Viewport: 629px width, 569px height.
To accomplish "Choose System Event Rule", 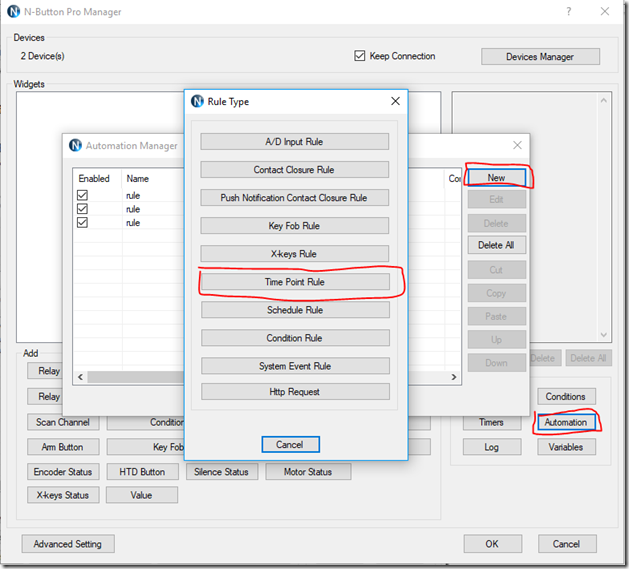I will 295,366.
